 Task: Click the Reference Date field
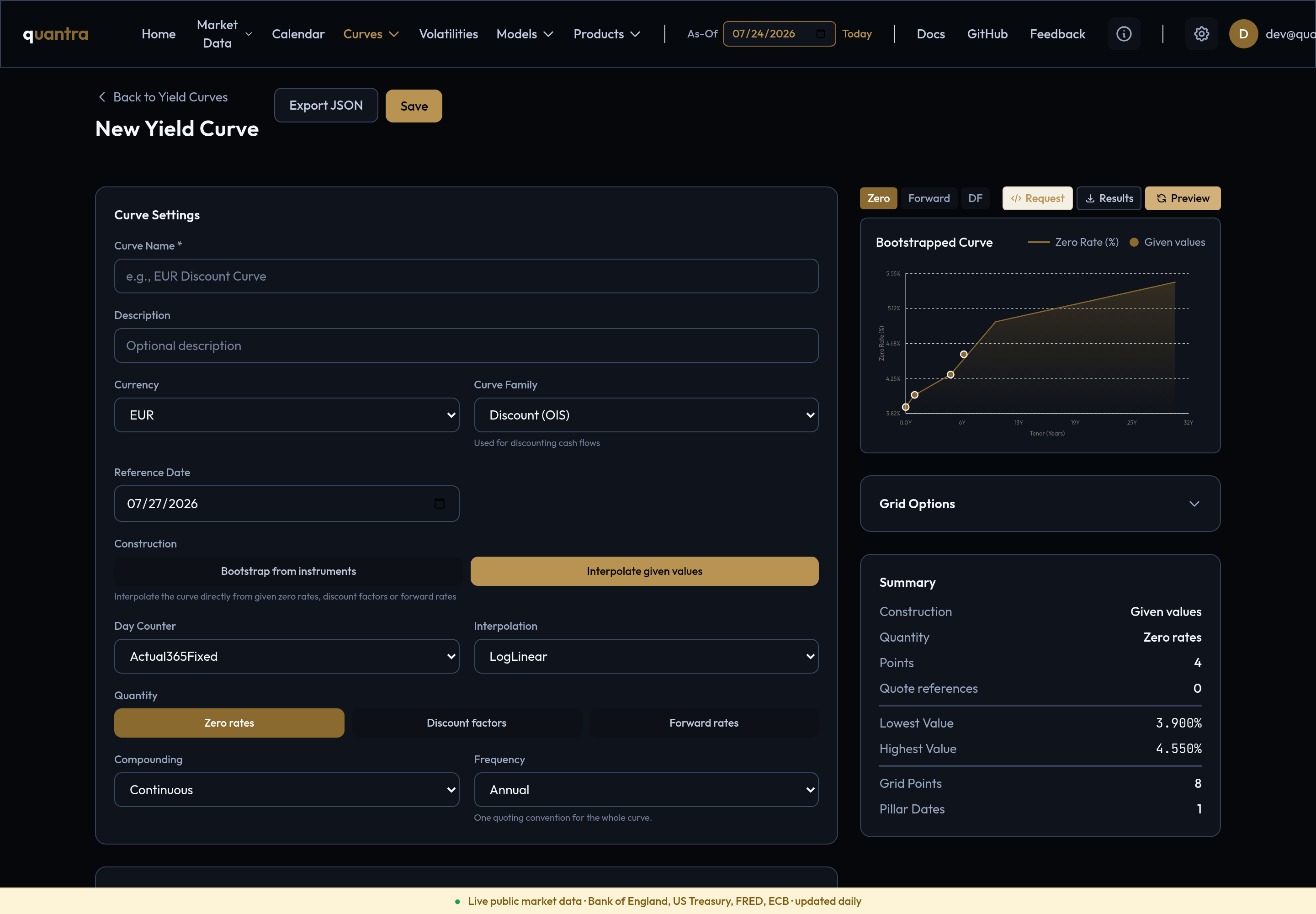pyautogui.click(x=287, y=504)
